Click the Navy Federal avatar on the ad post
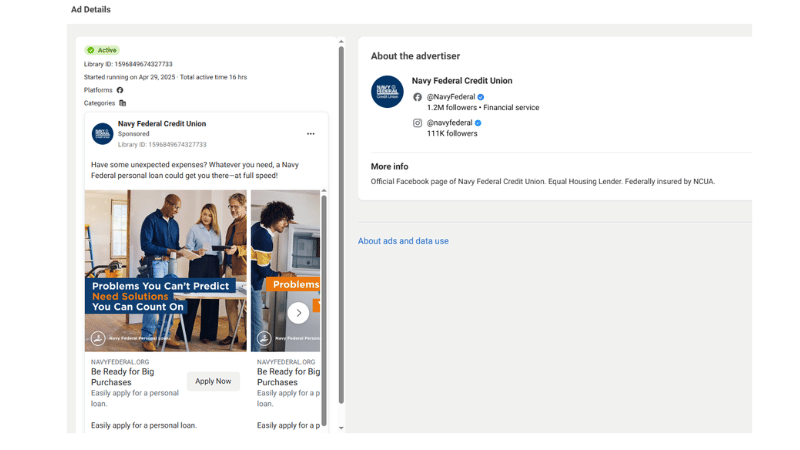800x450 pixels. coord(102,134)
